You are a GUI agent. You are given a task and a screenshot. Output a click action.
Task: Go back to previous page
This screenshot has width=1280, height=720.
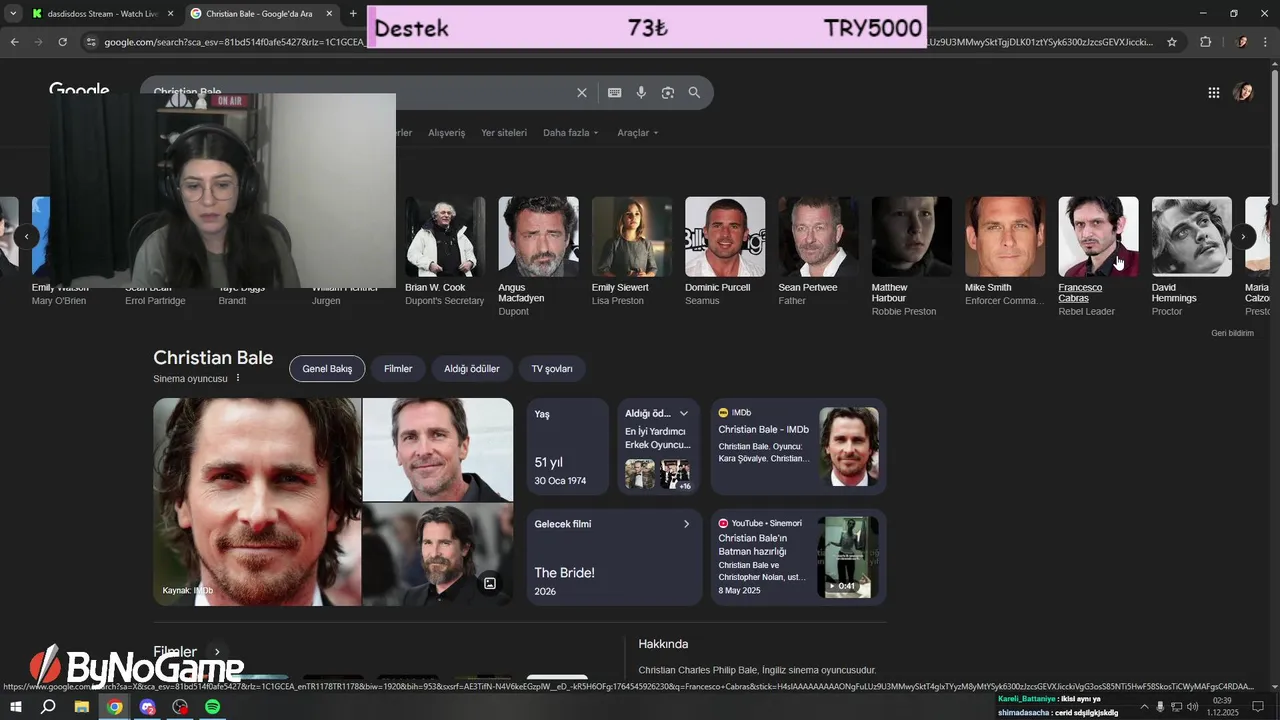(x=14, y=42)
